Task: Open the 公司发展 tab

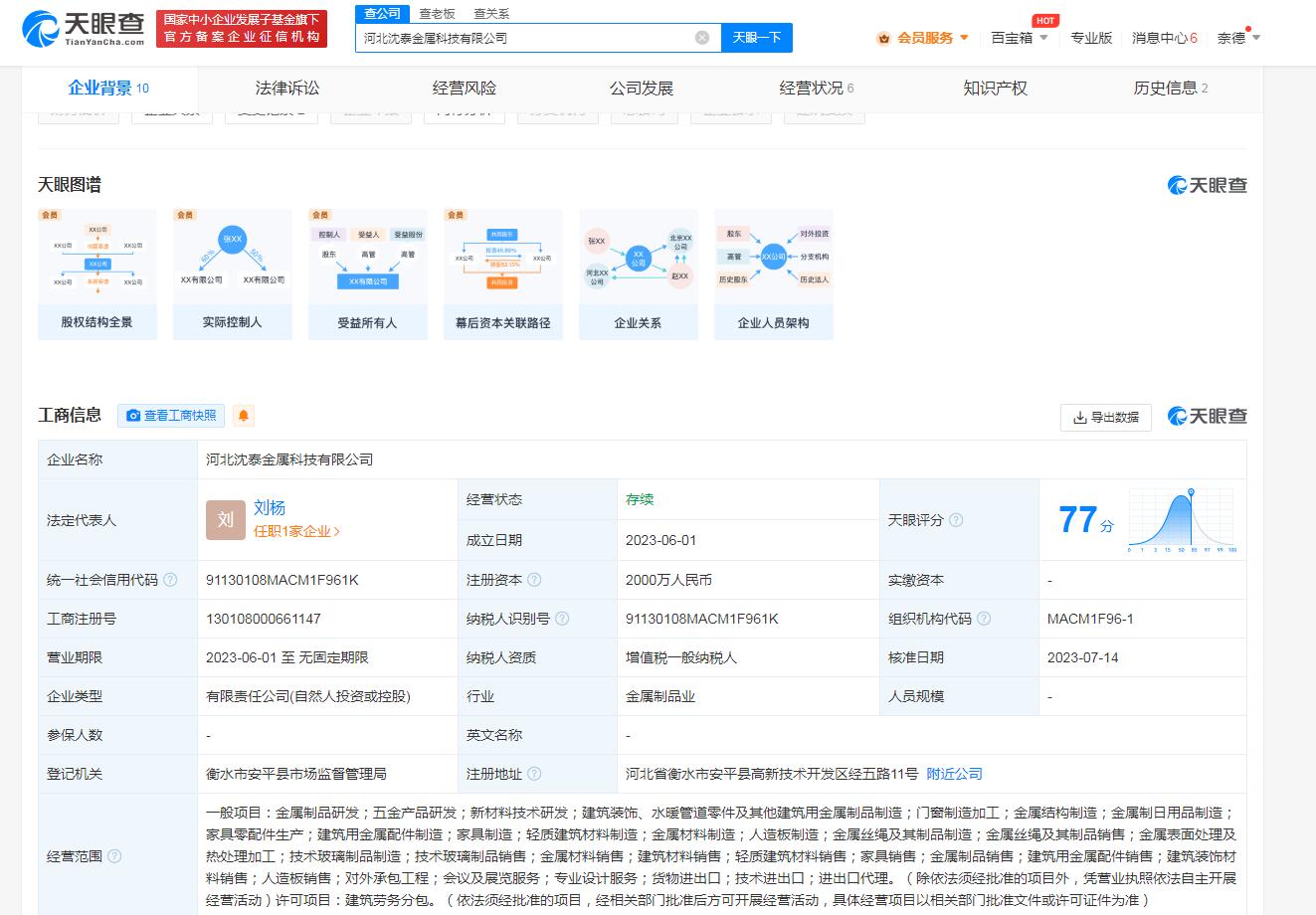Action: click(x=642, y=88)
